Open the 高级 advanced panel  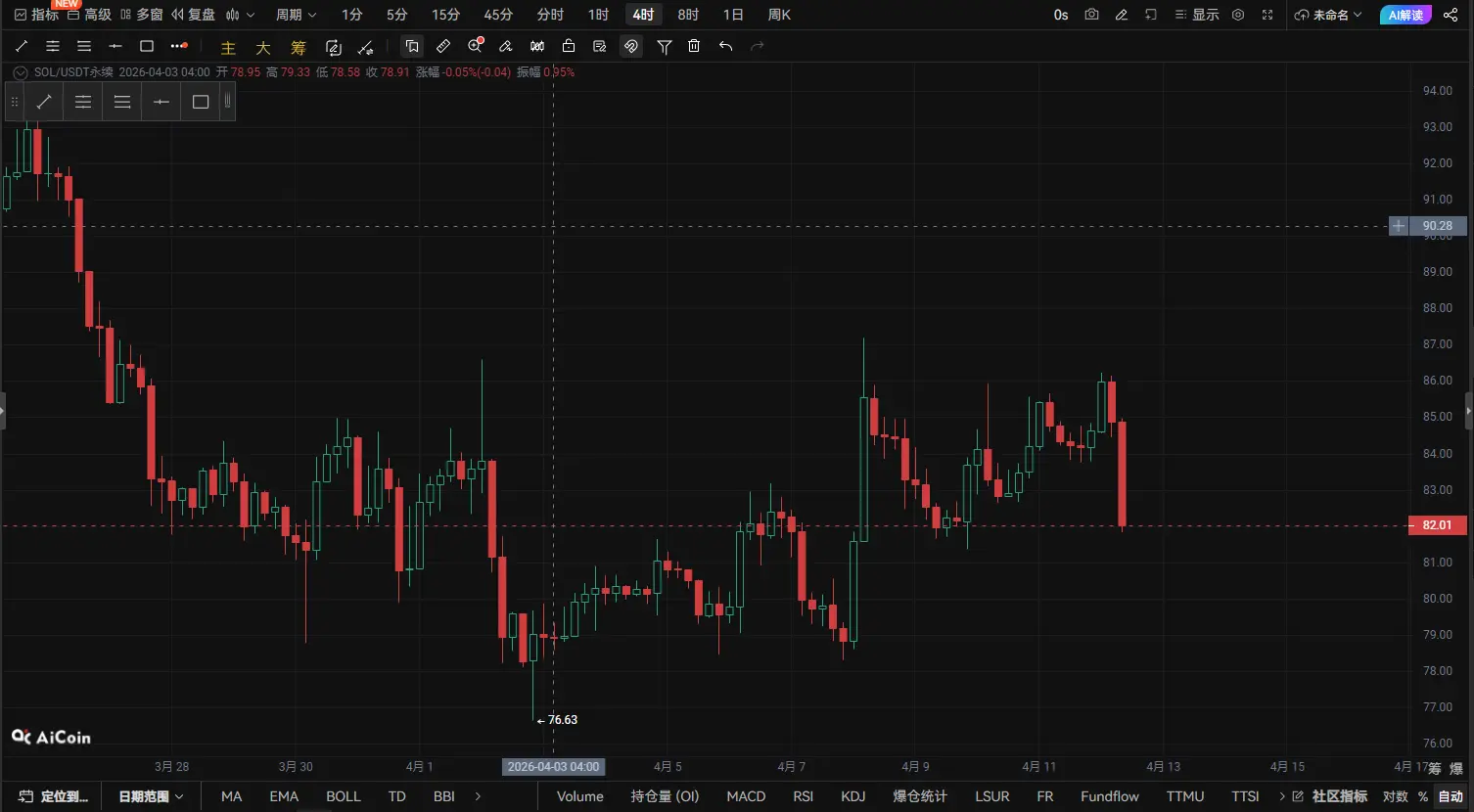coord(89,15)
